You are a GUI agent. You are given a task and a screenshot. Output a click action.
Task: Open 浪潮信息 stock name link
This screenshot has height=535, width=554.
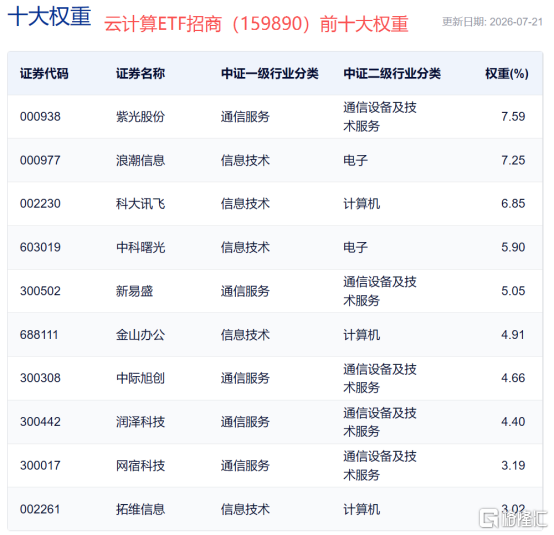[140, 160]
